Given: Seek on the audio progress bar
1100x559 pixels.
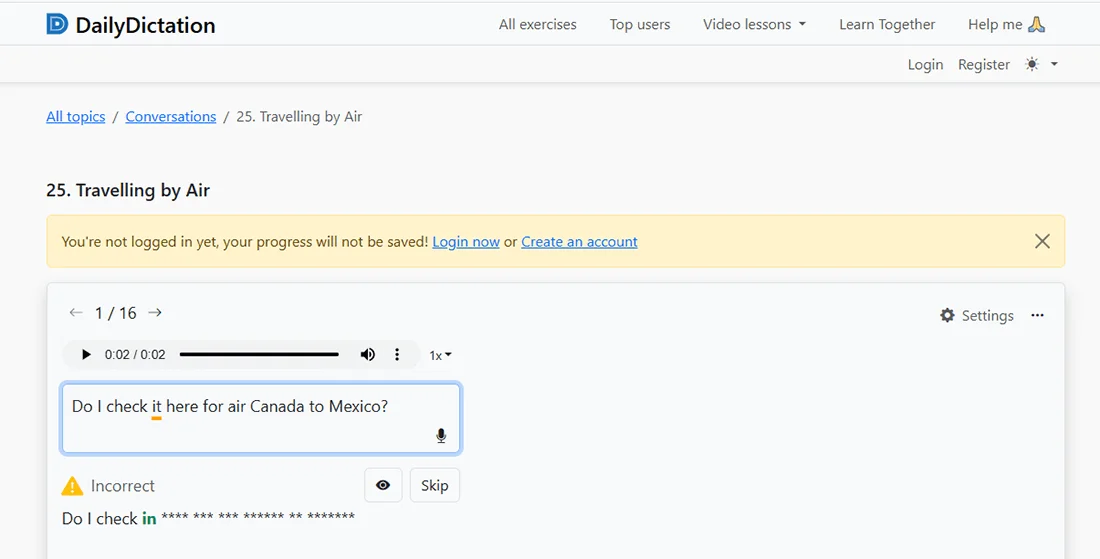Looking at the screenshot, I should 259,354.
